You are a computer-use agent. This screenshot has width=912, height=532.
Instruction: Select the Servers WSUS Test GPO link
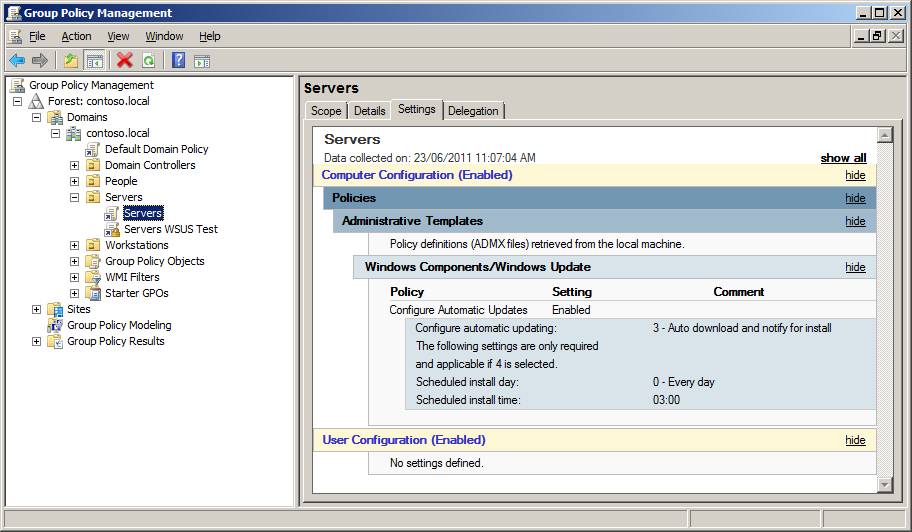point(170,229)
